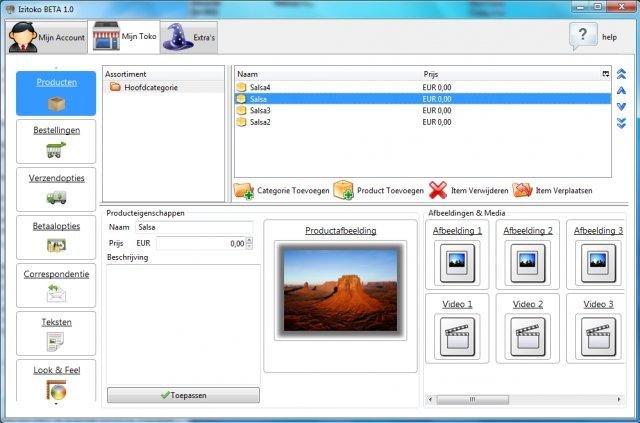Decrease price with spinner down arrow
640x423 pixels.
click(249, 247)
